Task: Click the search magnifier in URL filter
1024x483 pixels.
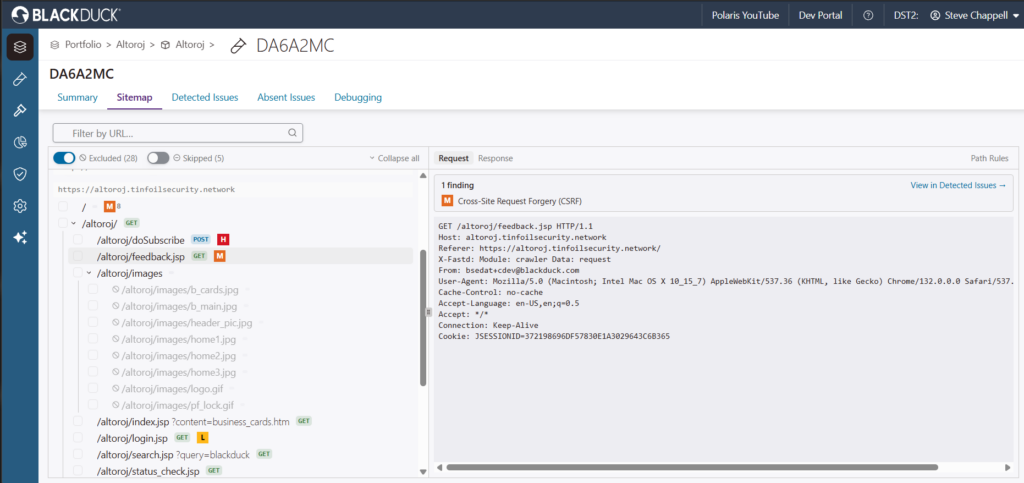Action: click(x=293, y=132)
